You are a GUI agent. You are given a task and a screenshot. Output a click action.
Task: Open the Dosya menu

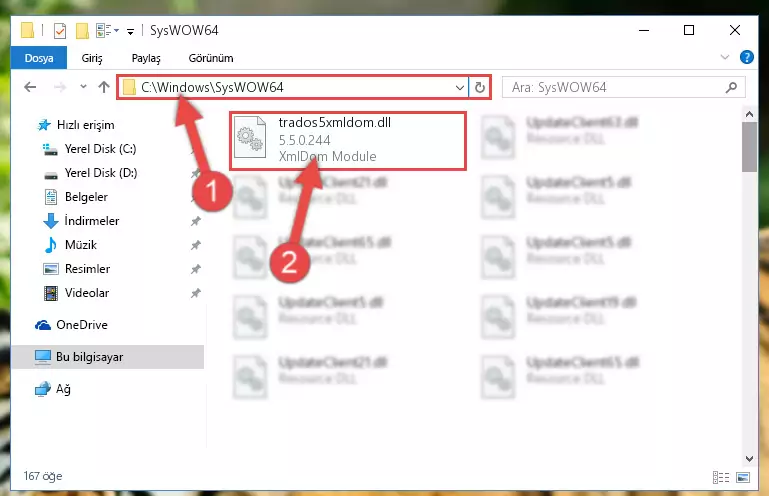[39, 58]
